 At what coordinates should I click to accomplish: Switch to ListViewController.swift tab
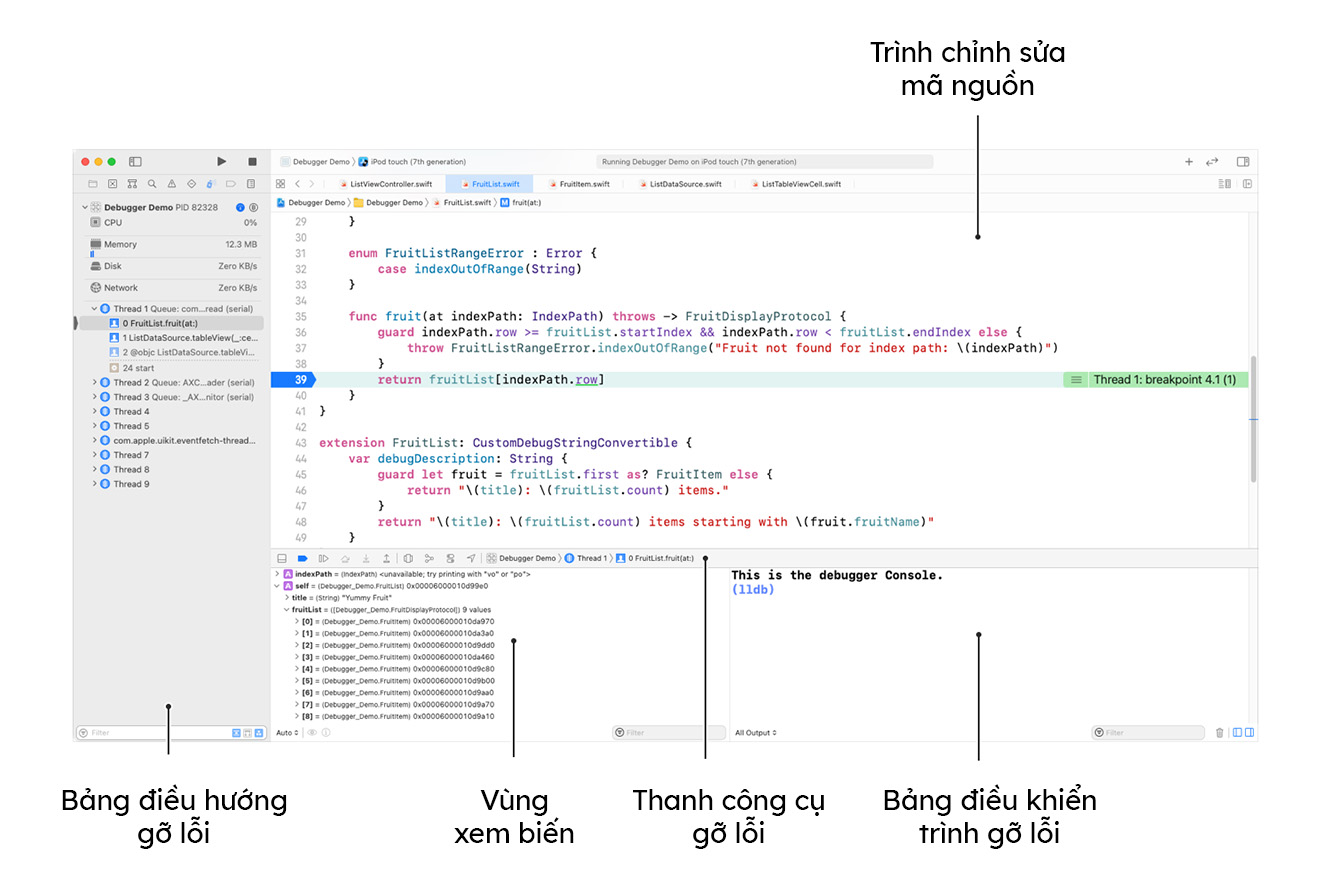[x=384, y=184]
